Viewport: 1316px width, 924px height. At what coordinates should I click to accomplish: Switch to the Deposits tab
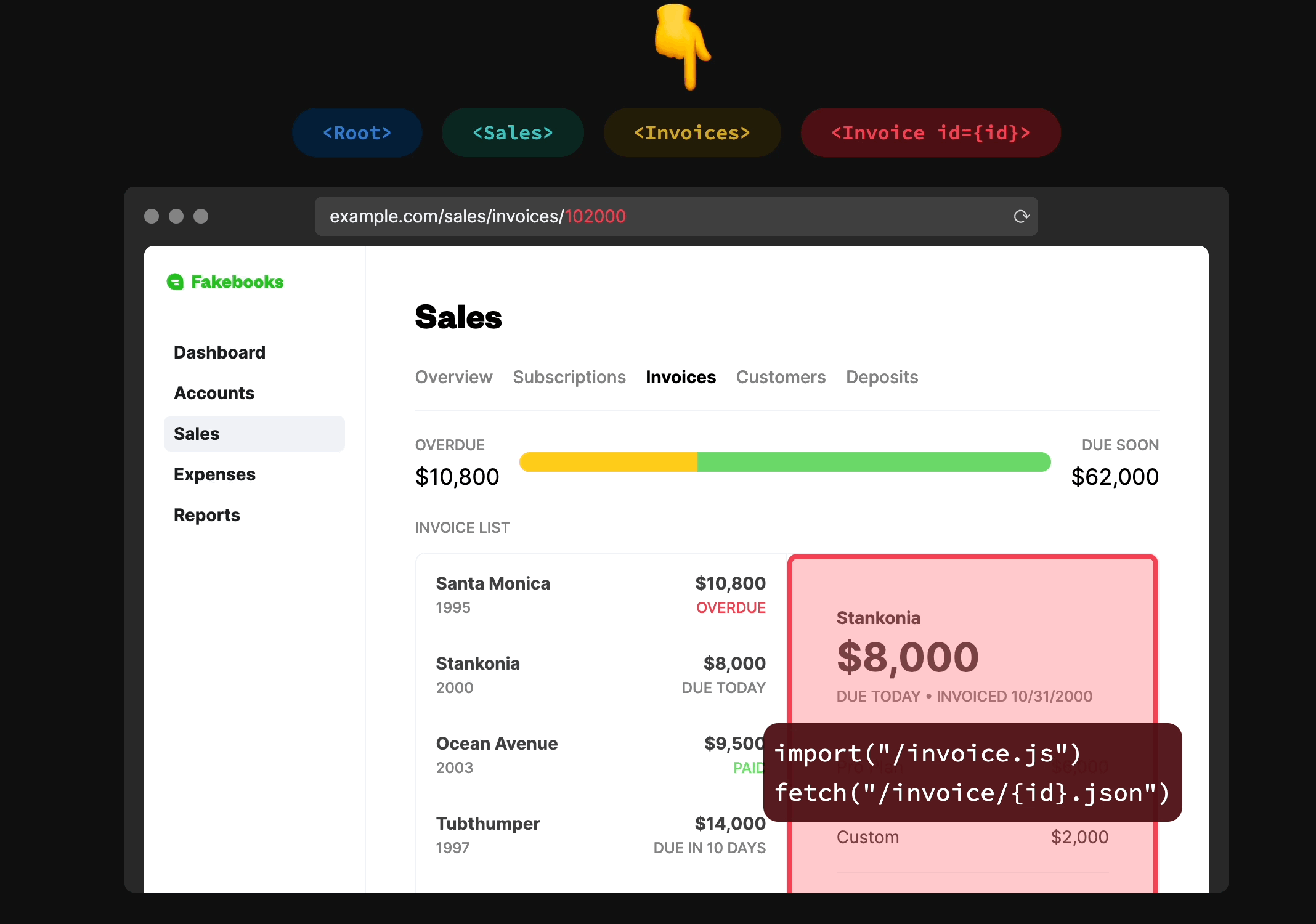point(882,377)
